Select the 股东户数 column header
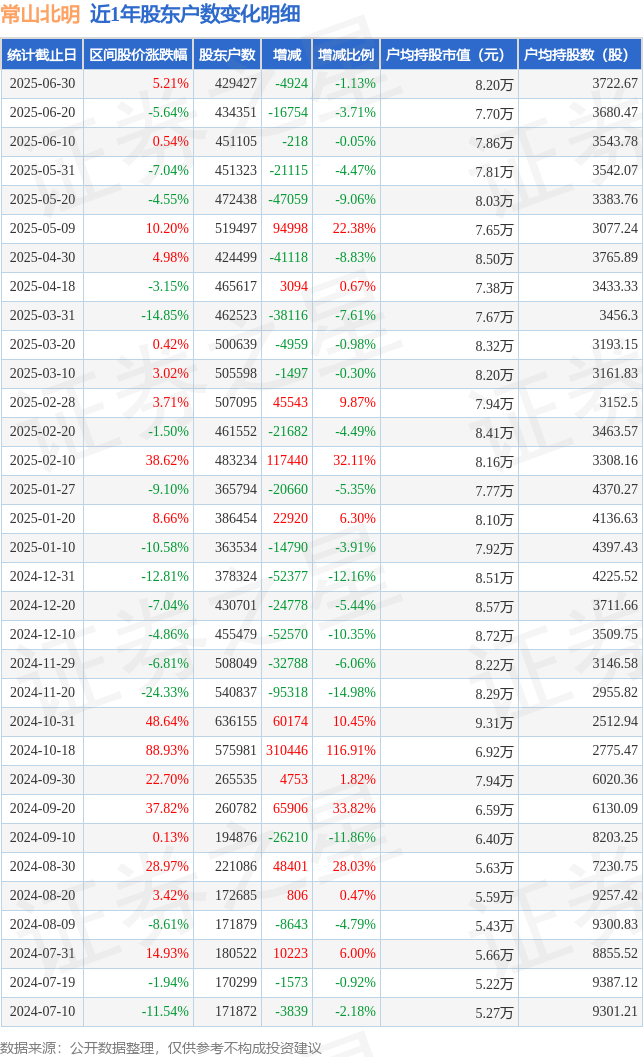The image size is (643, 1057). coord(227,55)
